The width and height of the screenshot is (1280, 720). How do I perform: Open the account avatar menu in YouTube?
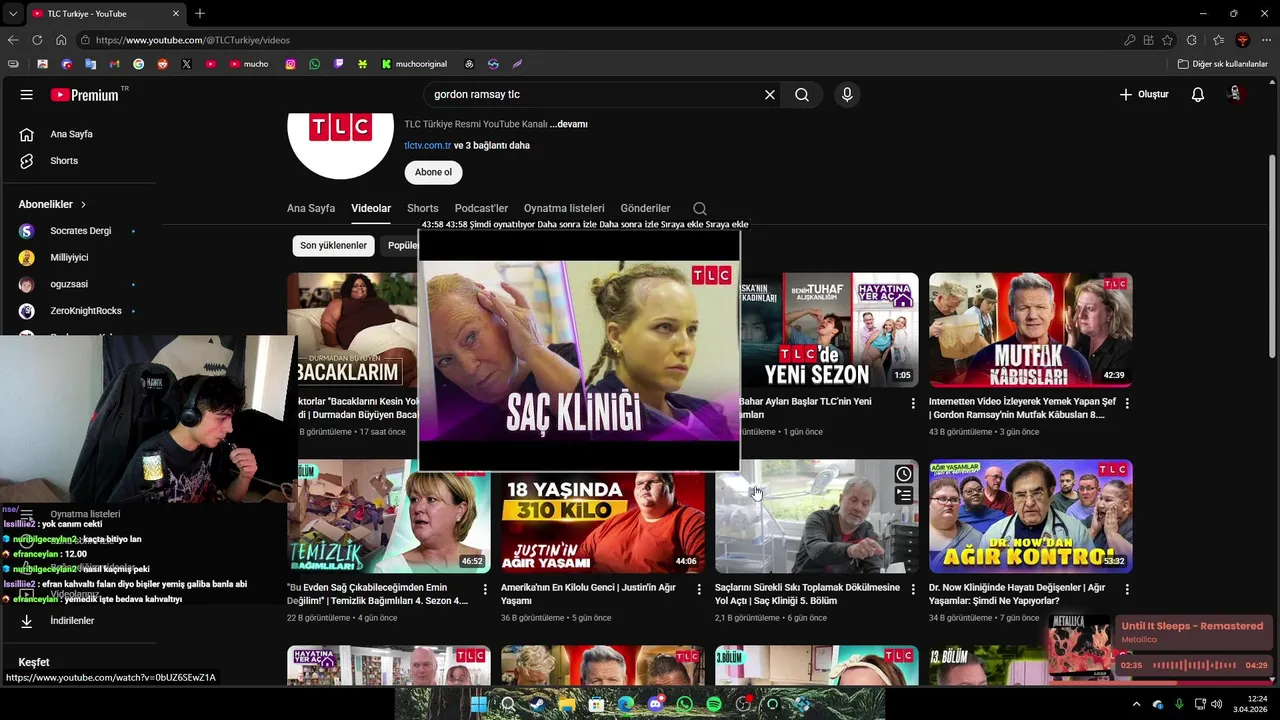pyautogui.click(x=1236, y=94)
